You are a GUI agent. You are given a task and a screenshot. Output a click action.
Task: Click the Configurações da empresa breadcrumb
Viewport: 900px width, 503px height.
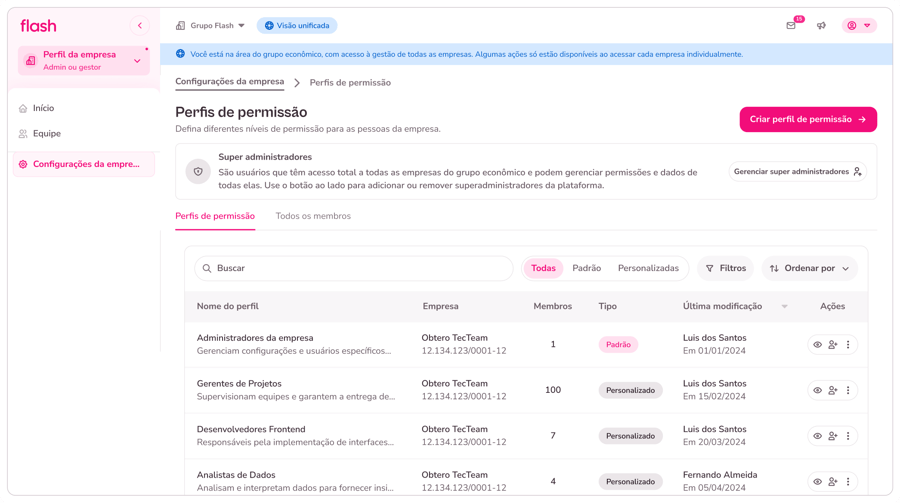(230, 82)
